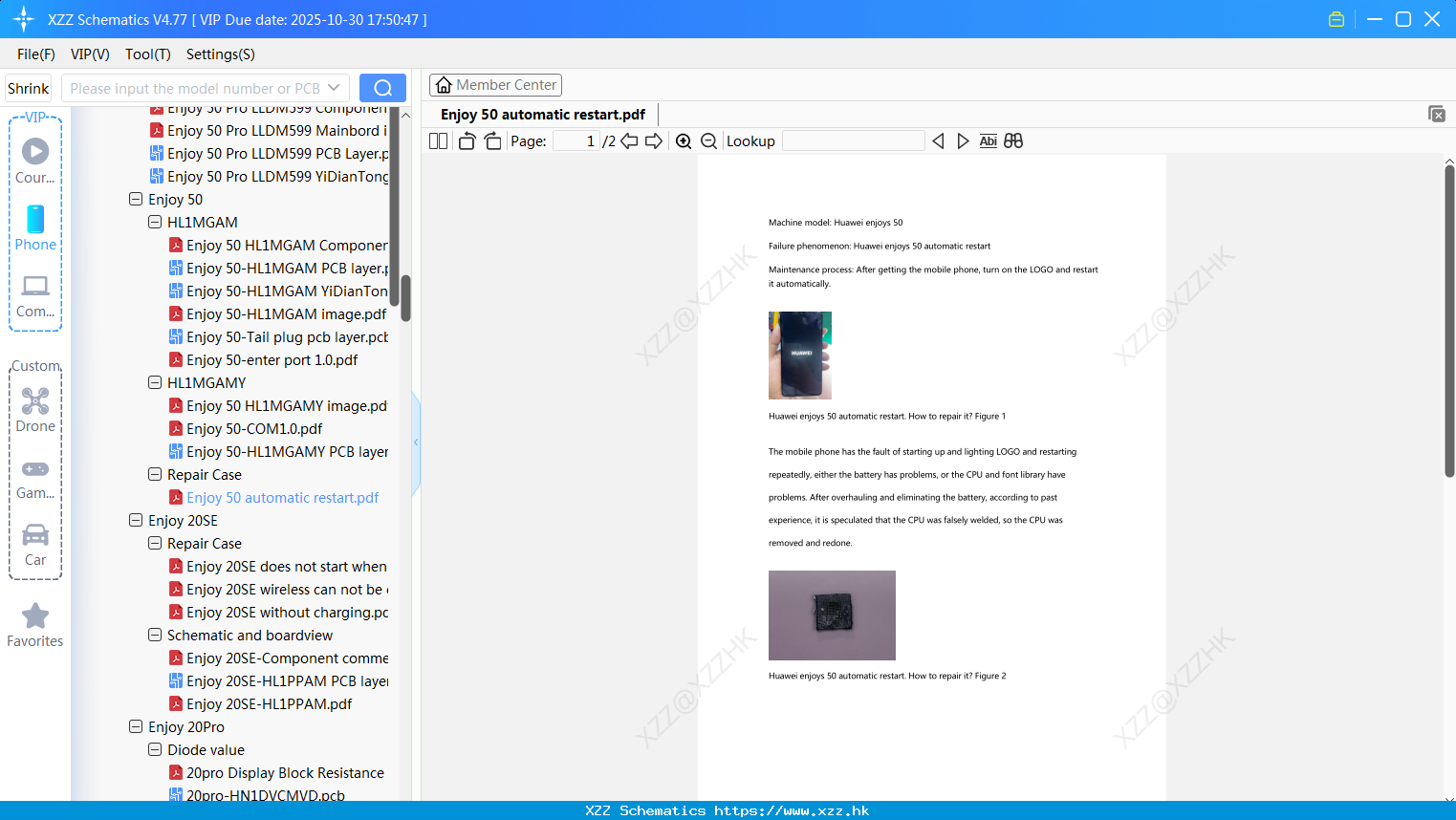This screenshot has height=820, width=1456.
Task: Select the Game console category
Action: [x=35, y=478]
